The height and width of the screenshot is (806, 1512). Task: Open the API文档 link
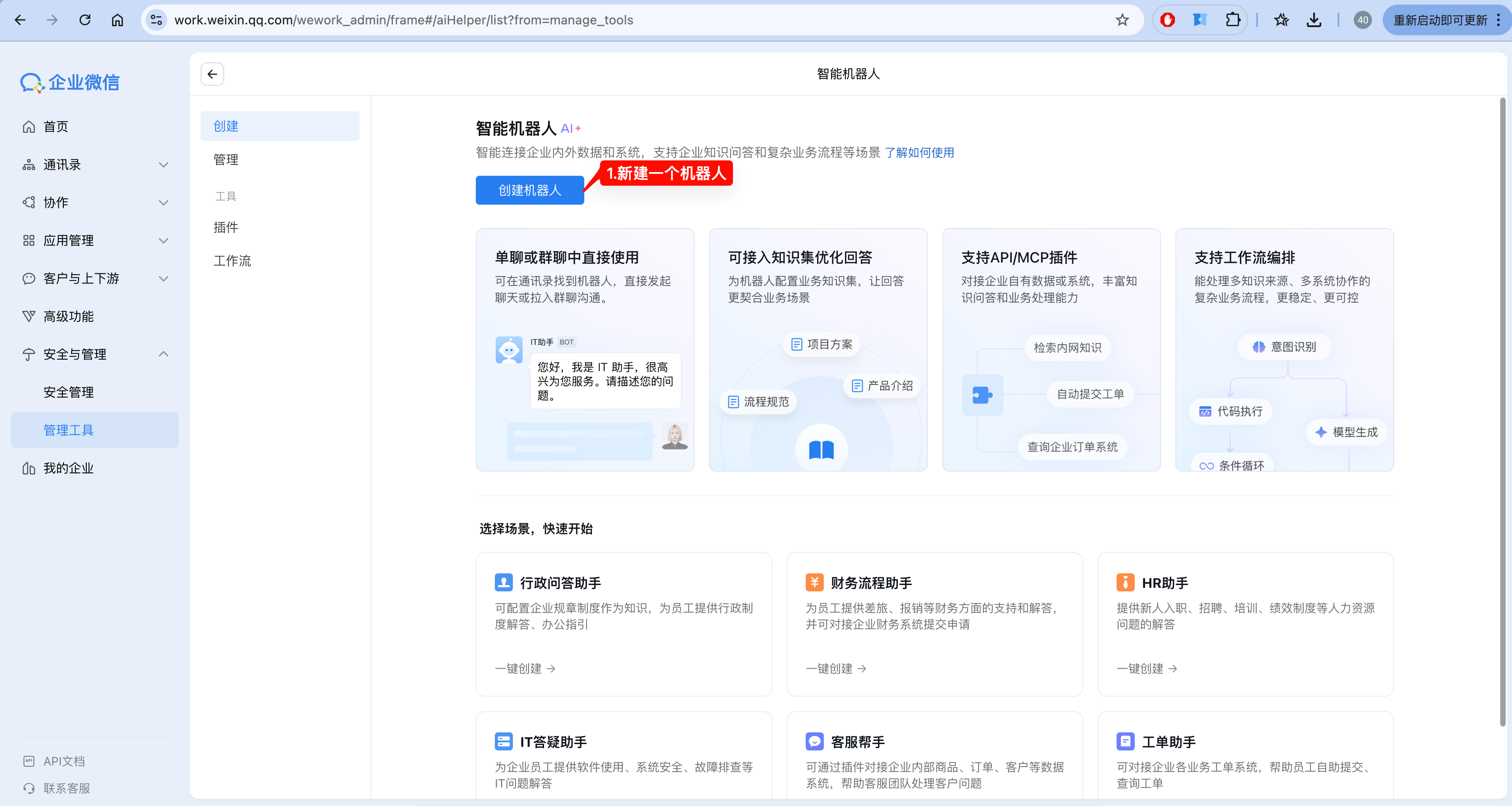pos(54,761)
